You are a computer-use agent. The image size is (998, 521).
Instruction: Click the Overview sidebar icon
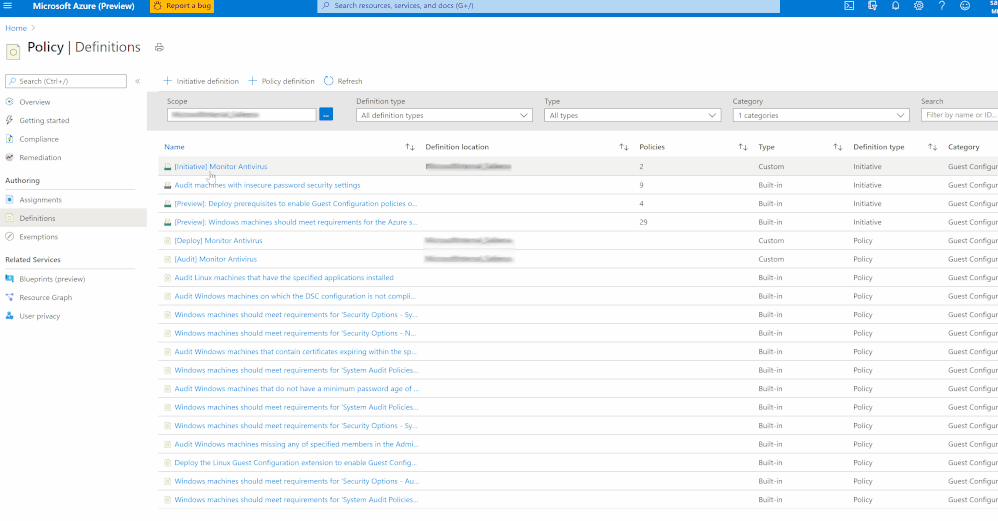tap(10, 102)
